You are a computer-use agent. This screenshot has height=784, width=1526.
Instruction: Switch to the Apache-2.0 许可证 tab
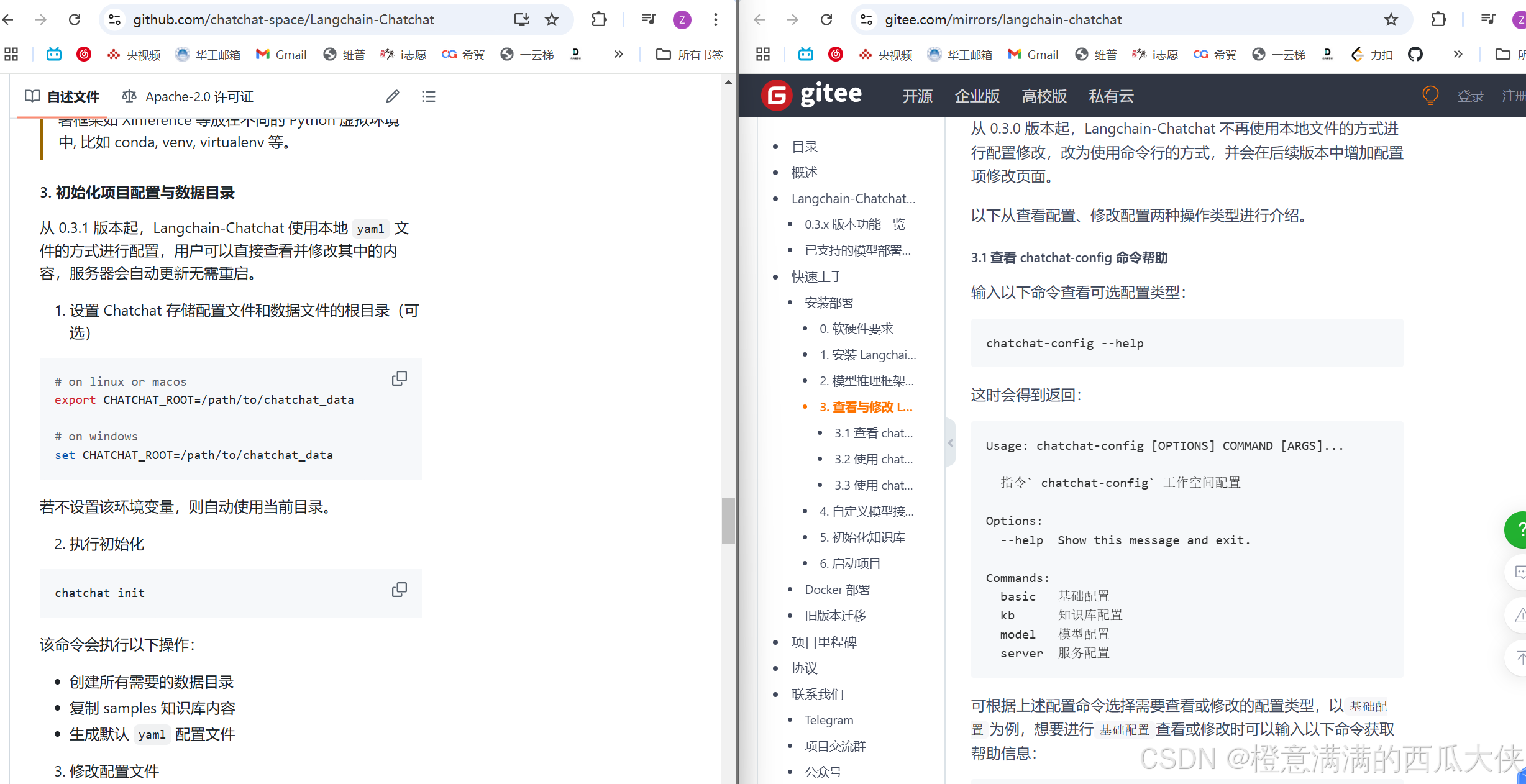point(188,96)
